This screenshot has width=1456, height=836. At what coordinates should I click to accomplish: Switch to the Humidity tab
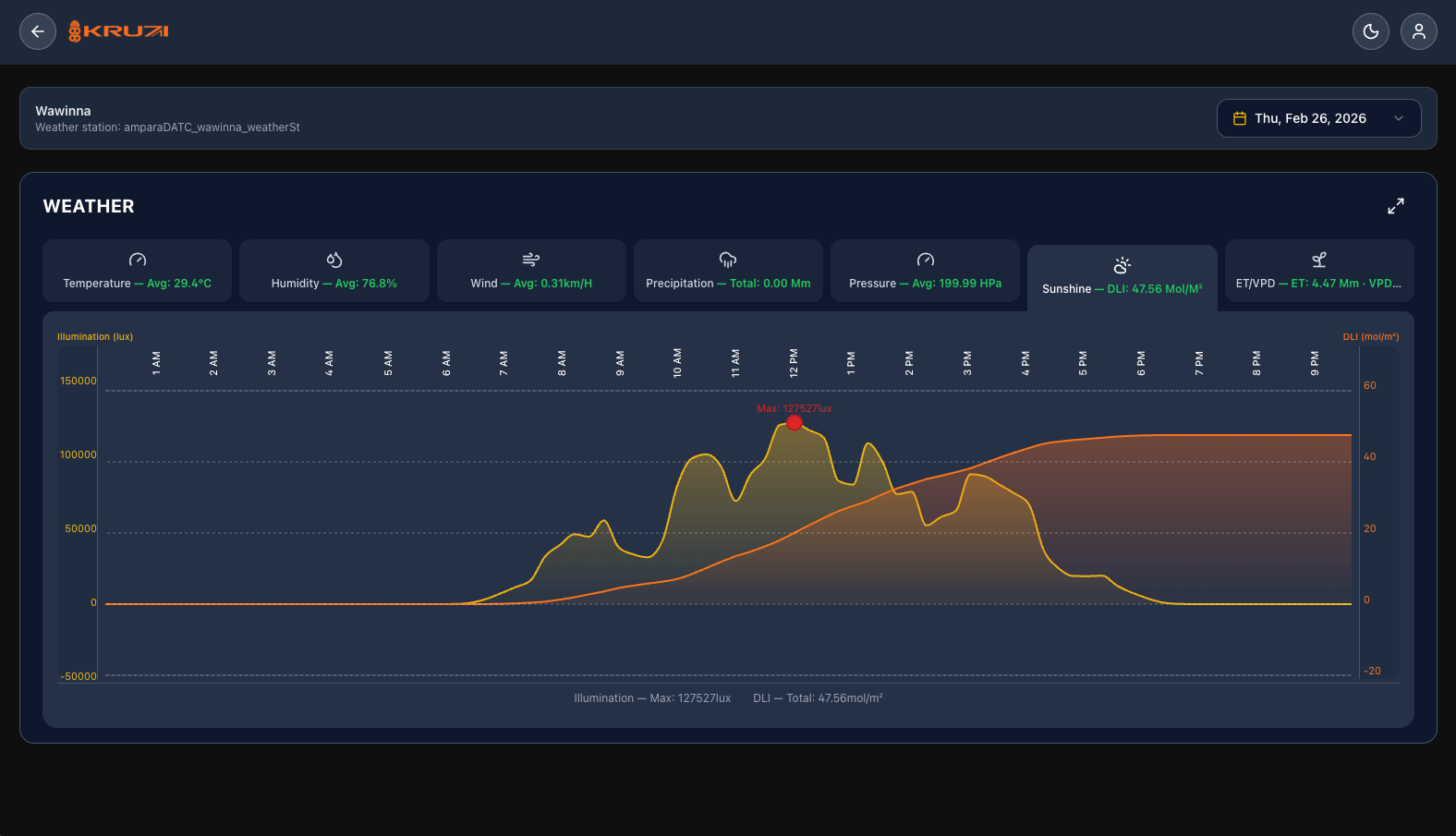click(334, 272)
